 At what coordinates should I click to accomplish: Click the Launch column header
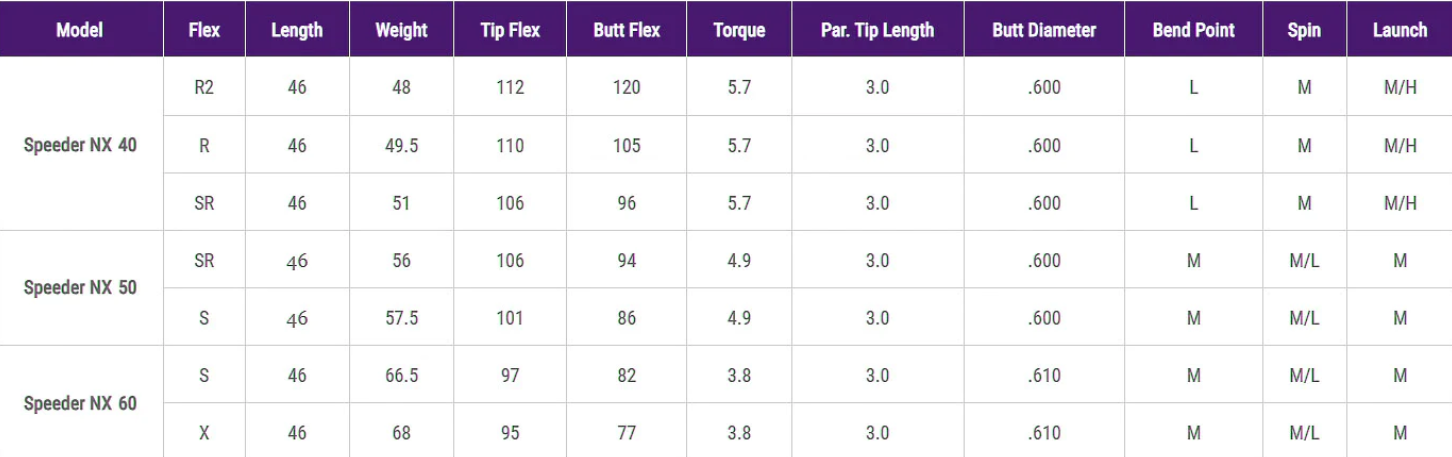1399,30
